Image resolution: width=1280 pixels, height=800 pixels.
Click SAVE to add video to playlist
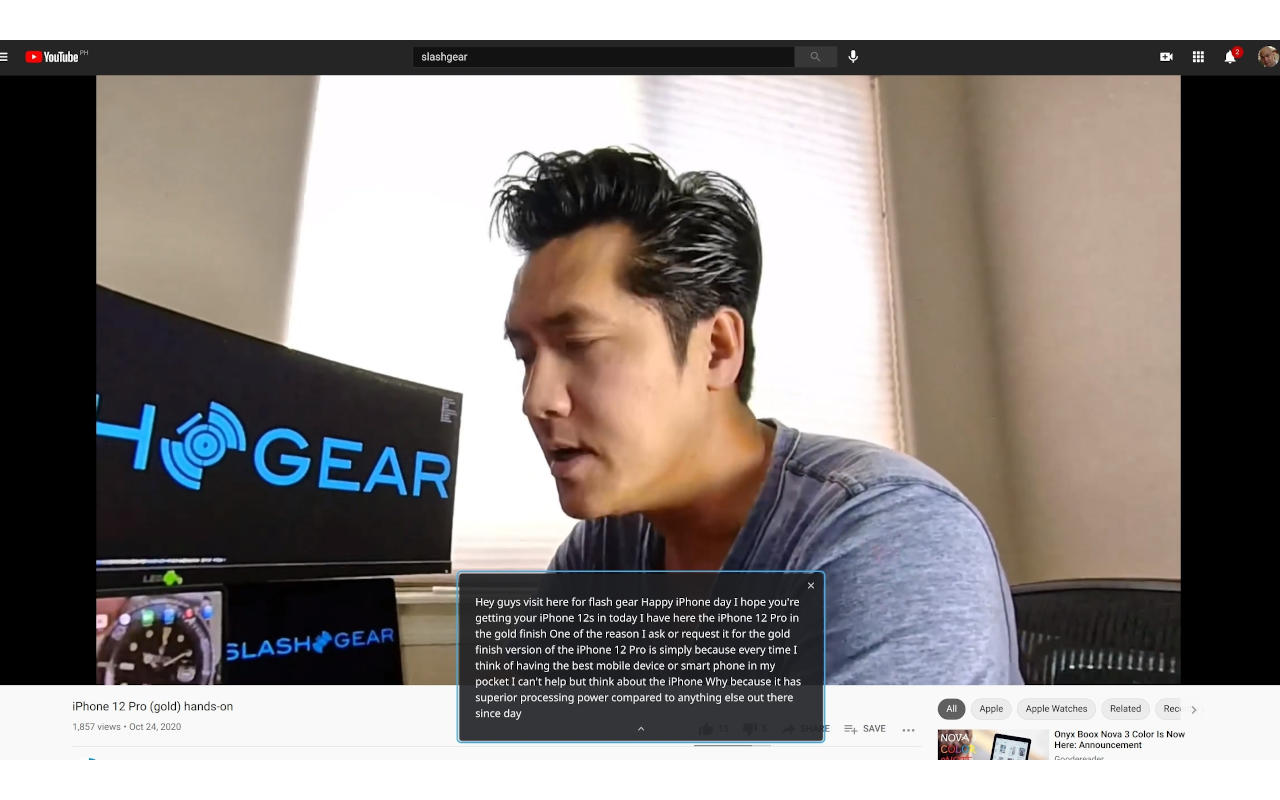(x=865, y=729)
